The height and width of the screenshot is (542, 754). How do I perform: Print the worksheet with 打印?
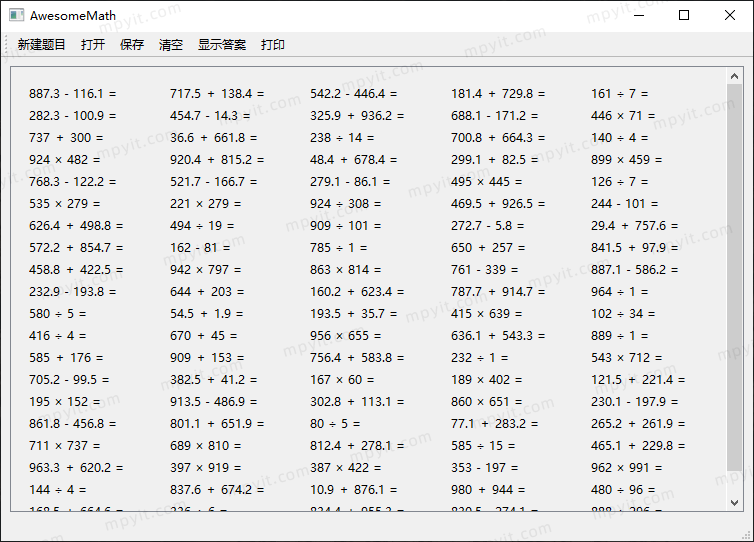click(x=273, y=45)
